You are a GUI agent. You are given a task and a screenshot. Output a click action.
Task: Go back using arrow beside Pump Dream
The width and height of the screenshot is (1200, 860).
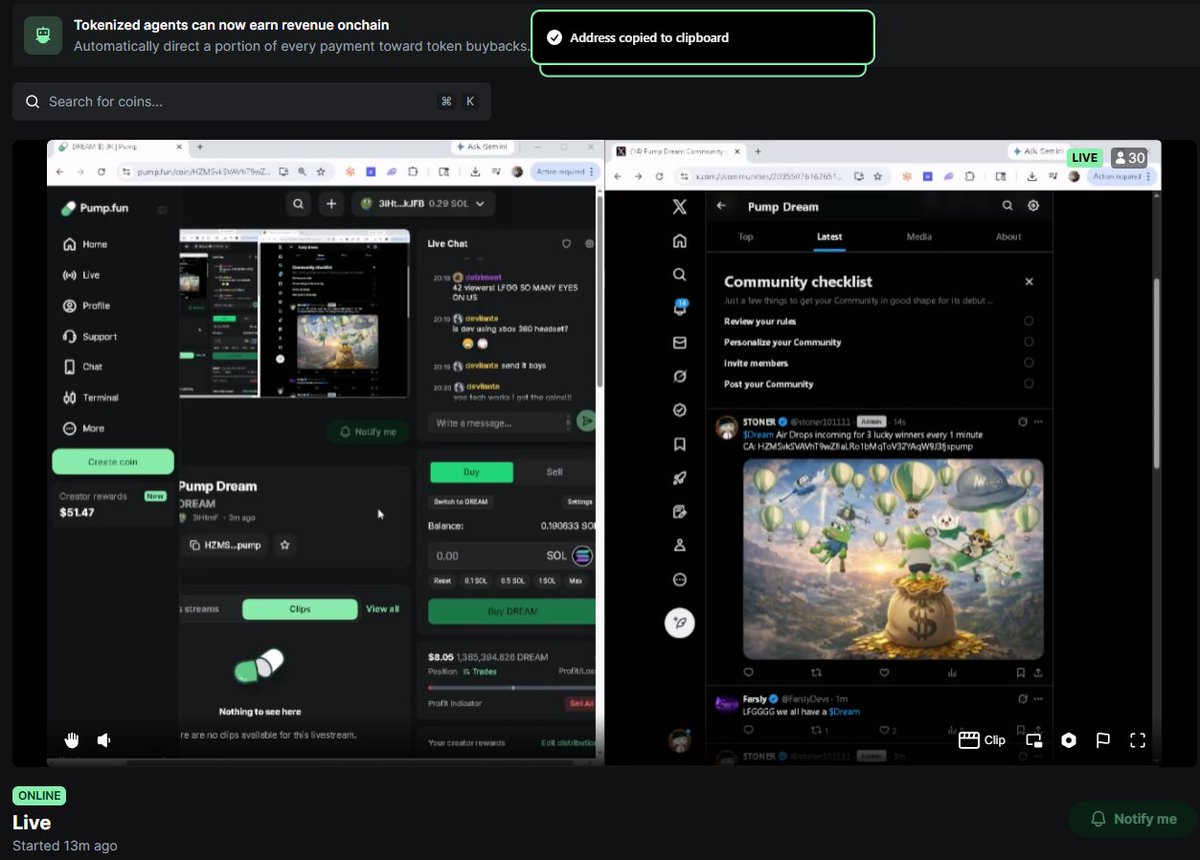(x=721, y=206)
